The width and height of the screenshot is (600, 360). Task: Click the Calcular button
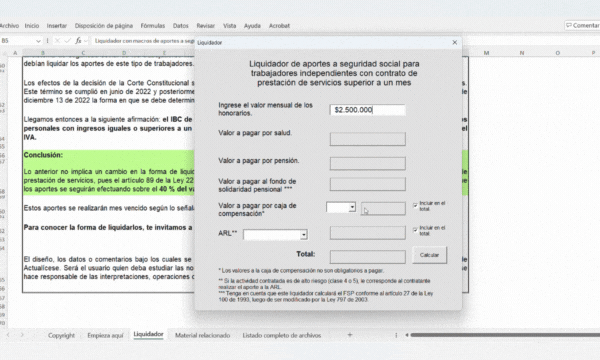coord(429,255)
